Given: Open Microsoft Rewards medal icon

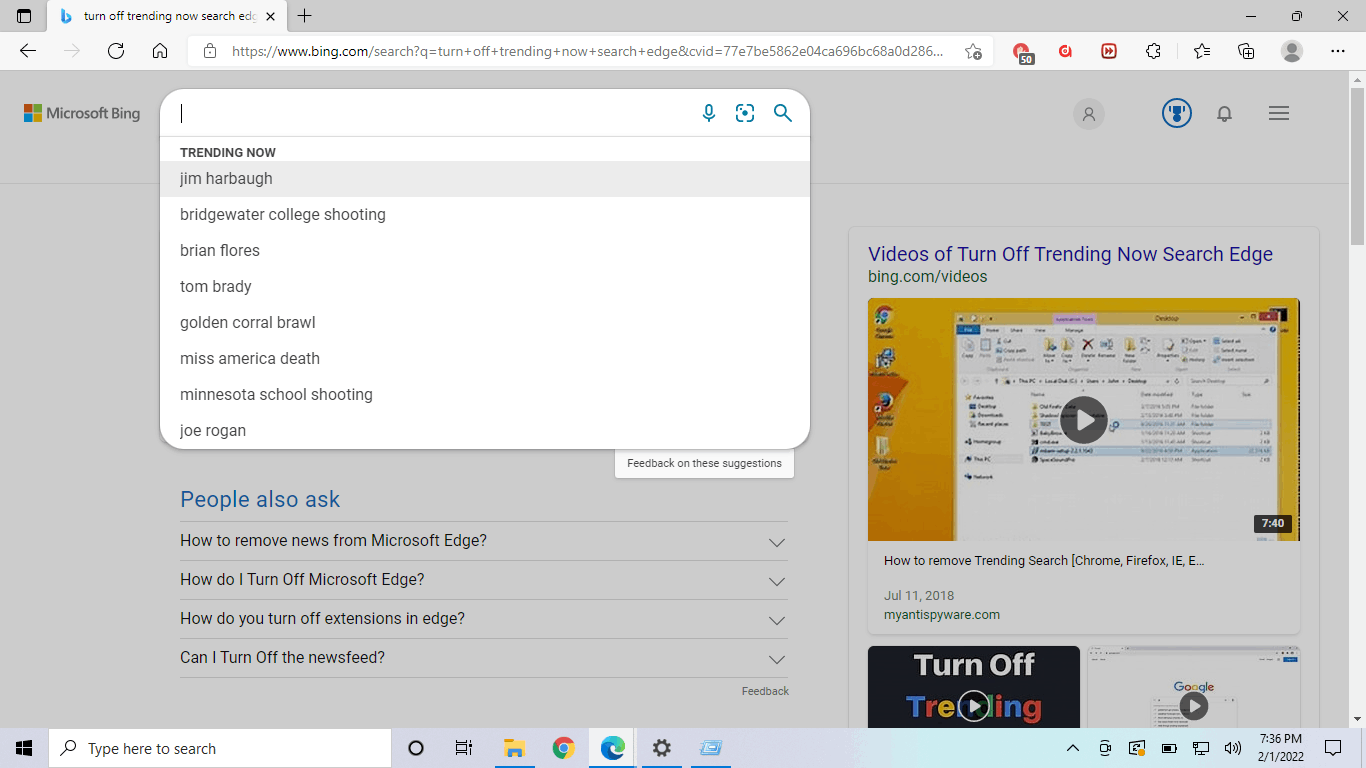Looking at the screenshot, I should (x=1177, y=113).
